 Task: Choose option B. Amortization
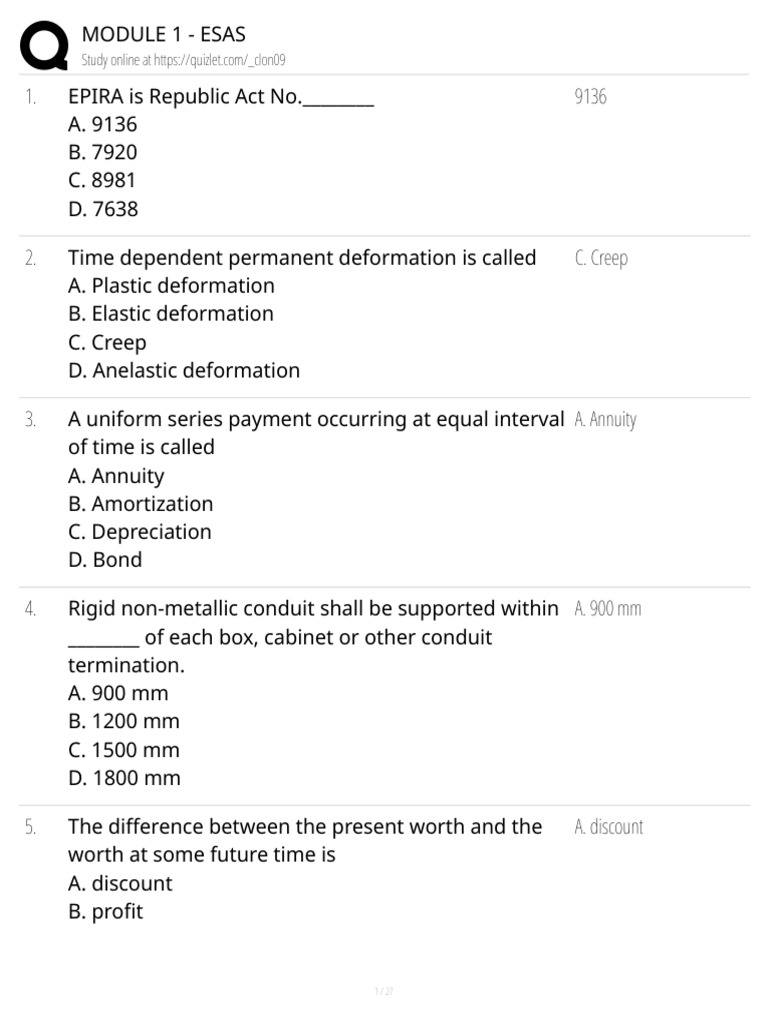141,504
